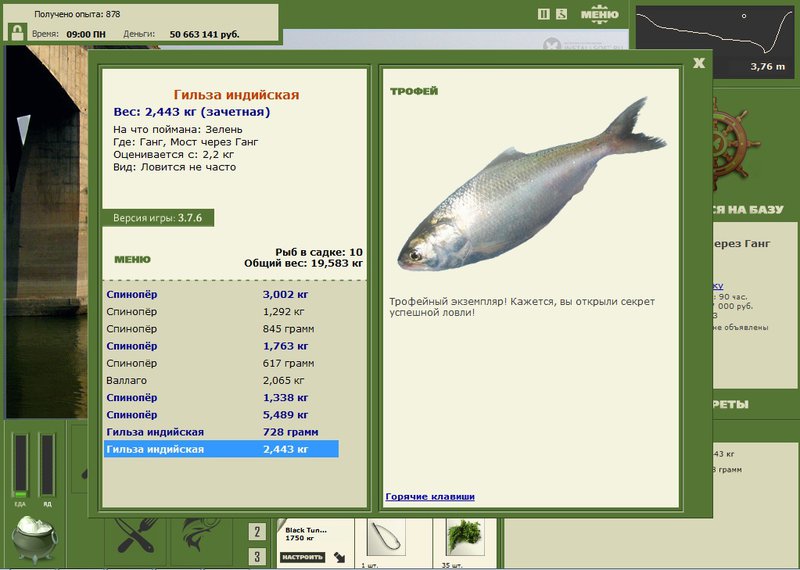This screenshot has width=800, height=570.
Task: Open the knife and fork icon
Action: click(135, 536)
